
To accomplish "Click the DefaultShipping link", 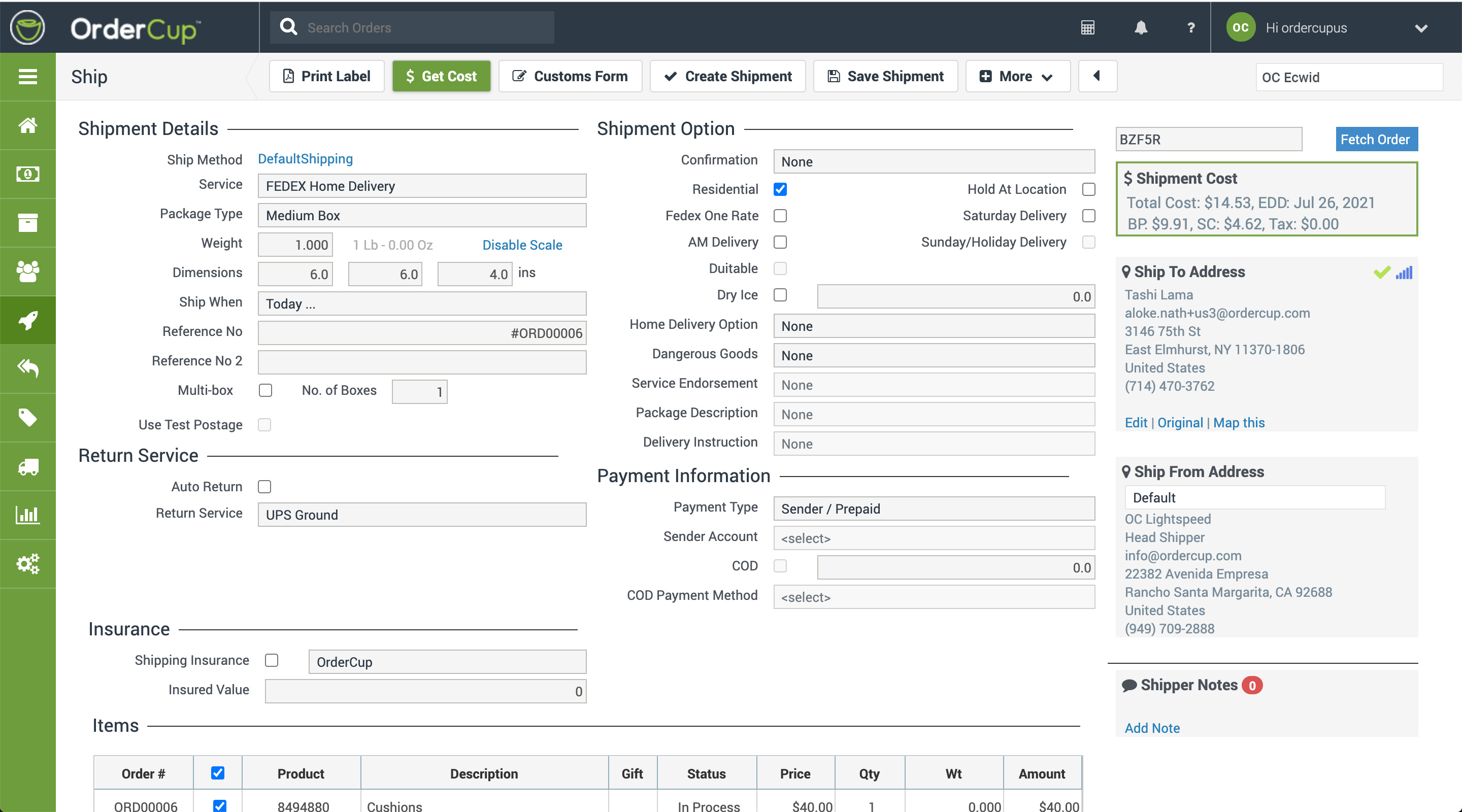I will tap(305, 159).
